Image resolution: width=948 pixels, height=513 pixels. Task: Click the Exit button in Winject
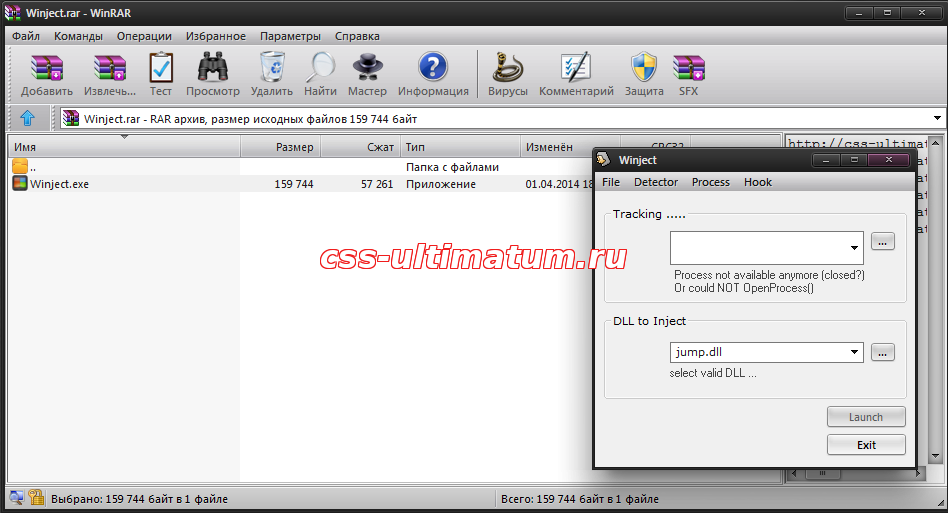point(866,445)
